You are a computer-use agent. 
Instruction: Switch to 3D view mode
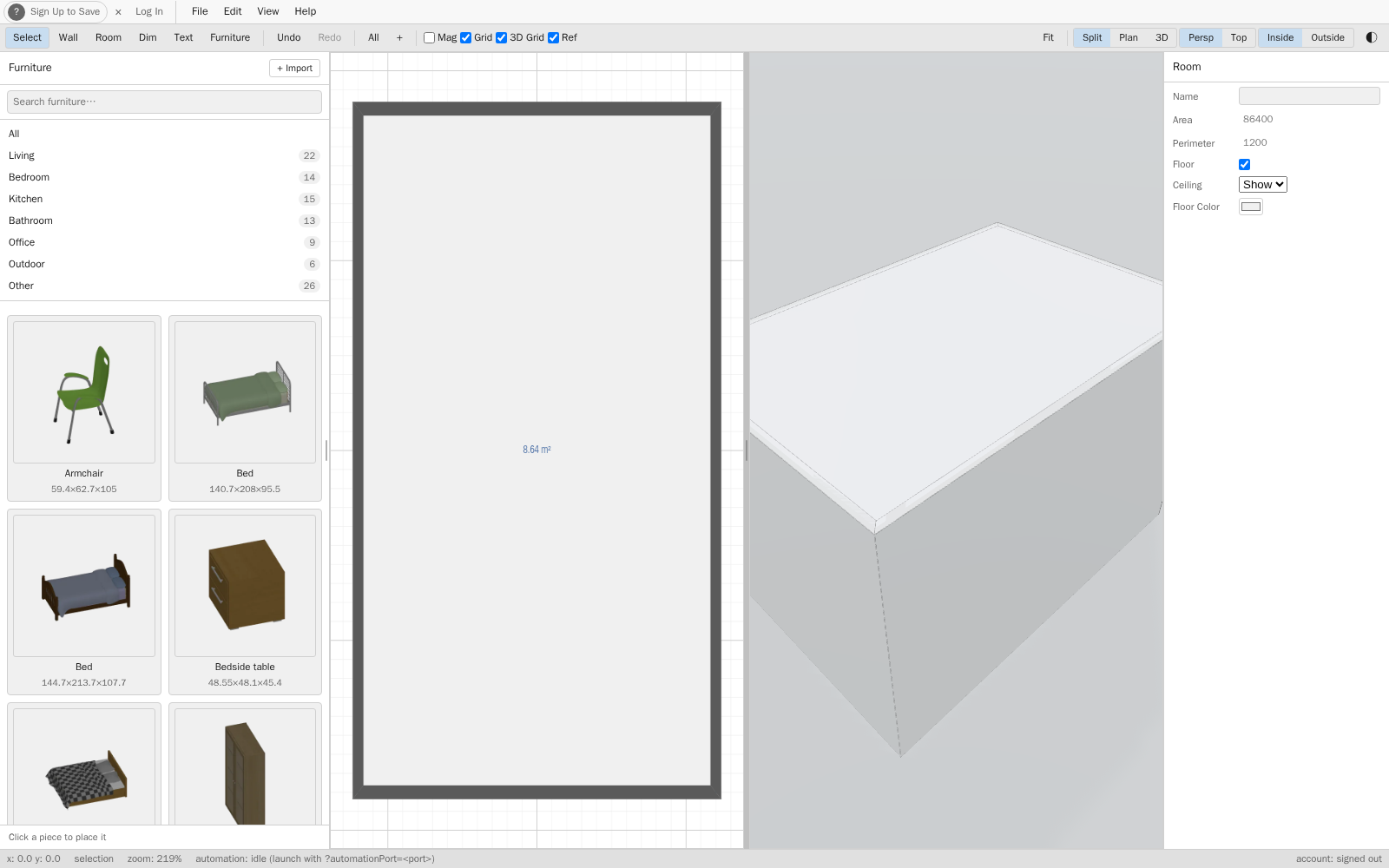click(x=1162, y=37)
